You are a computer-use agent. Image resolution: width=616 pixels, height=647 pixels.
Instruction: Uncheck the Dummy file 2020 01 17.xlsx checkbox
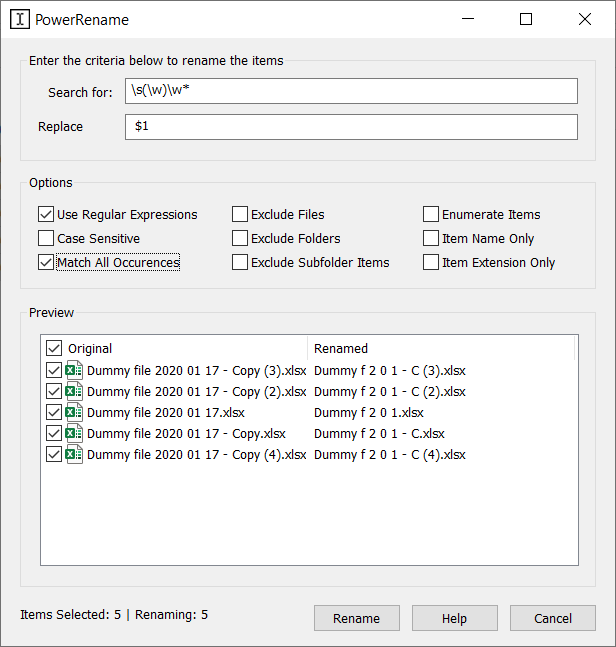(54, 413)
